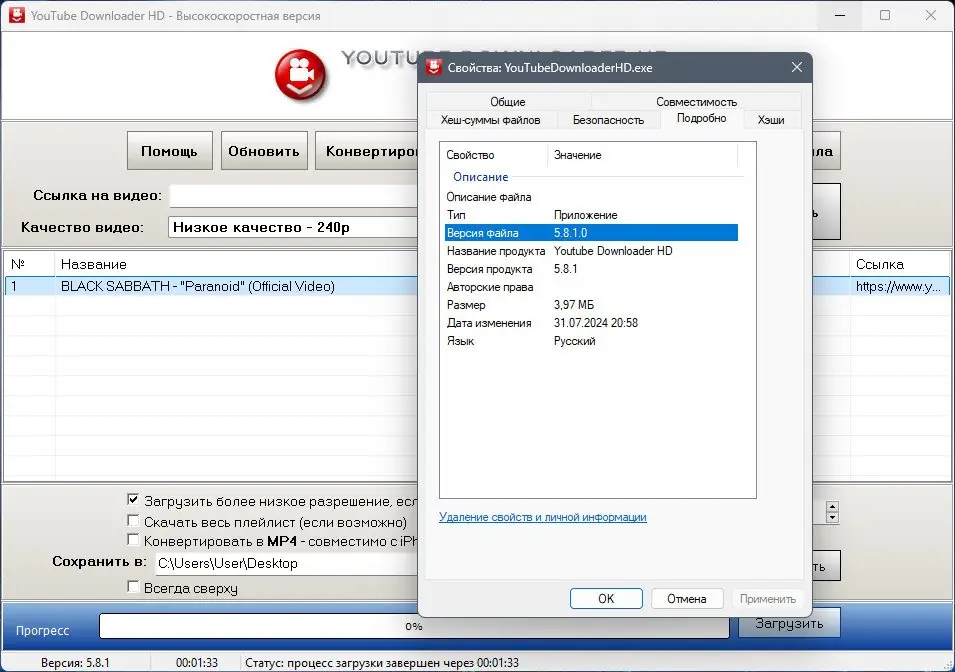The width and height of the screenshot is (955, 672).
Task: Close the properties dialog with X
Action: pos(797,67)
